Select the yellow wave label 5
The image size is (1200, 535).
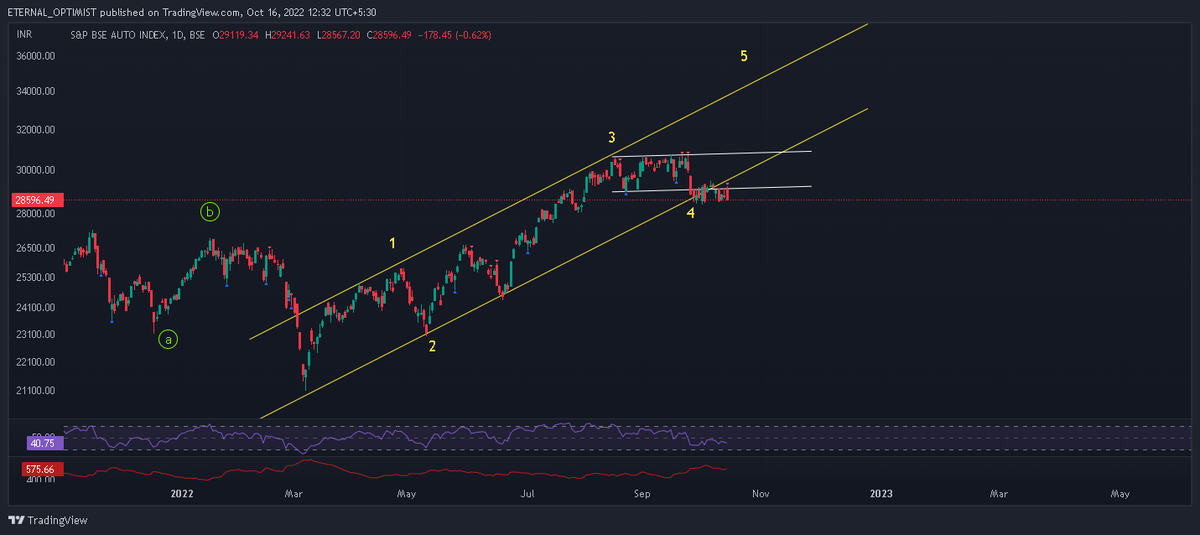coord(744,56)
